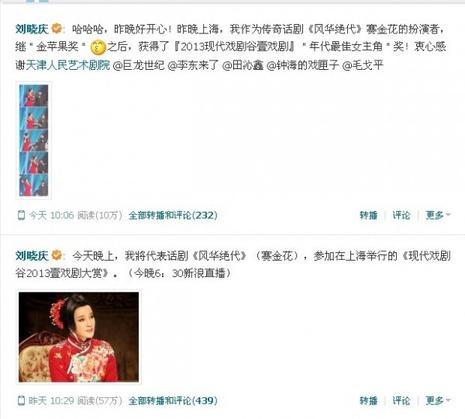Image resolution: width=465 pixels, height=419 pixels.
Task: Click 转播 on the first post
Action: pyautogui.click(x=369, y=215)
